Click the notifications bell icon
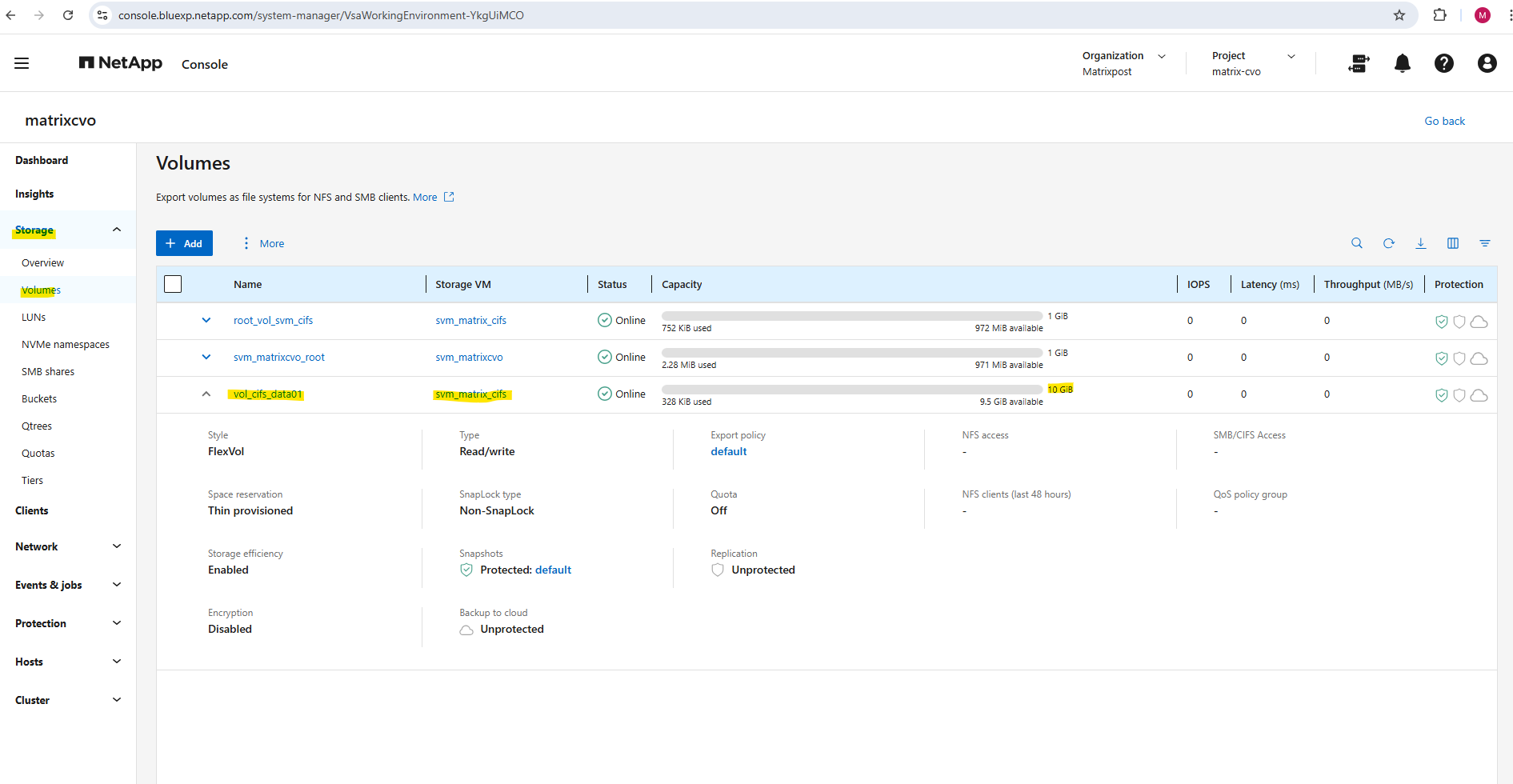The height and width of the screenshot is (784, 1513). 1402,63
